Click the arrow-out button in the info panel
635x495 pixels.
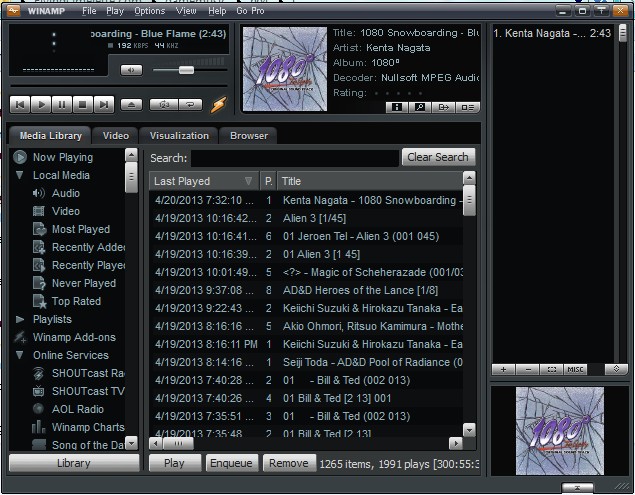point(443,107)
